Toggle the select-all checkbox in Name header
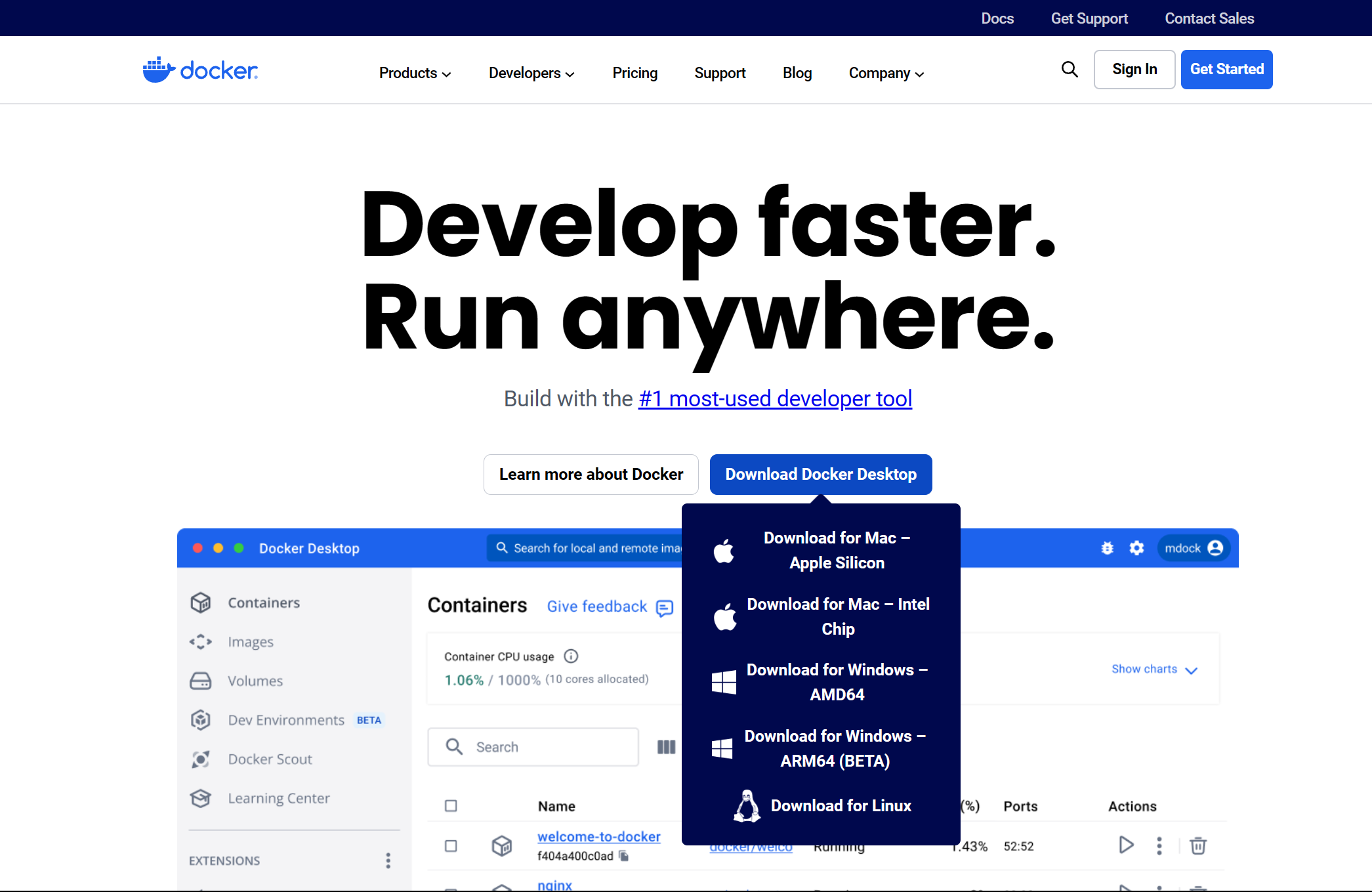Screen dimensions: 1372x892 451,806
